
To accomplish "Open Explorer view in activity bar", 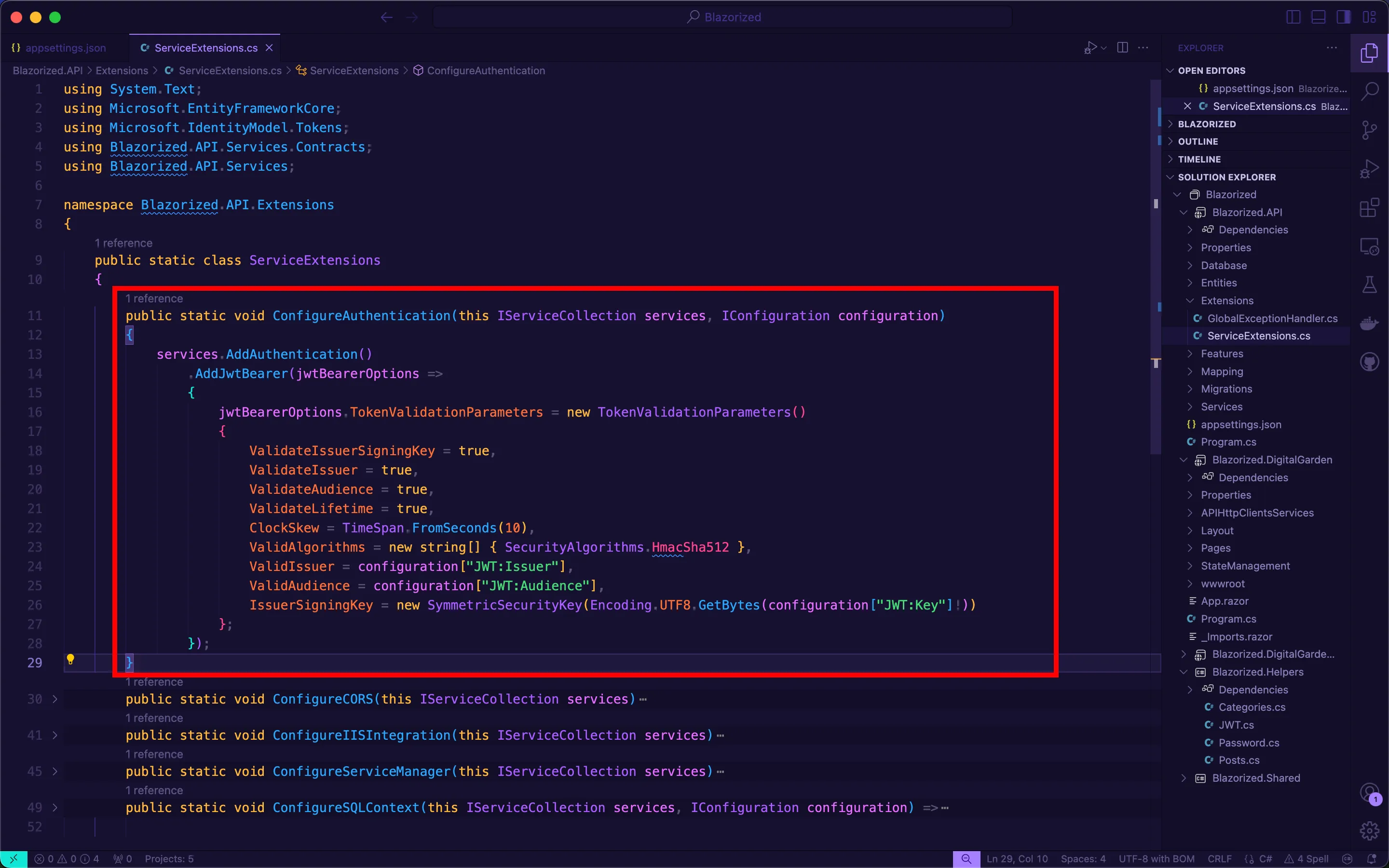I will click(1369, 53).
